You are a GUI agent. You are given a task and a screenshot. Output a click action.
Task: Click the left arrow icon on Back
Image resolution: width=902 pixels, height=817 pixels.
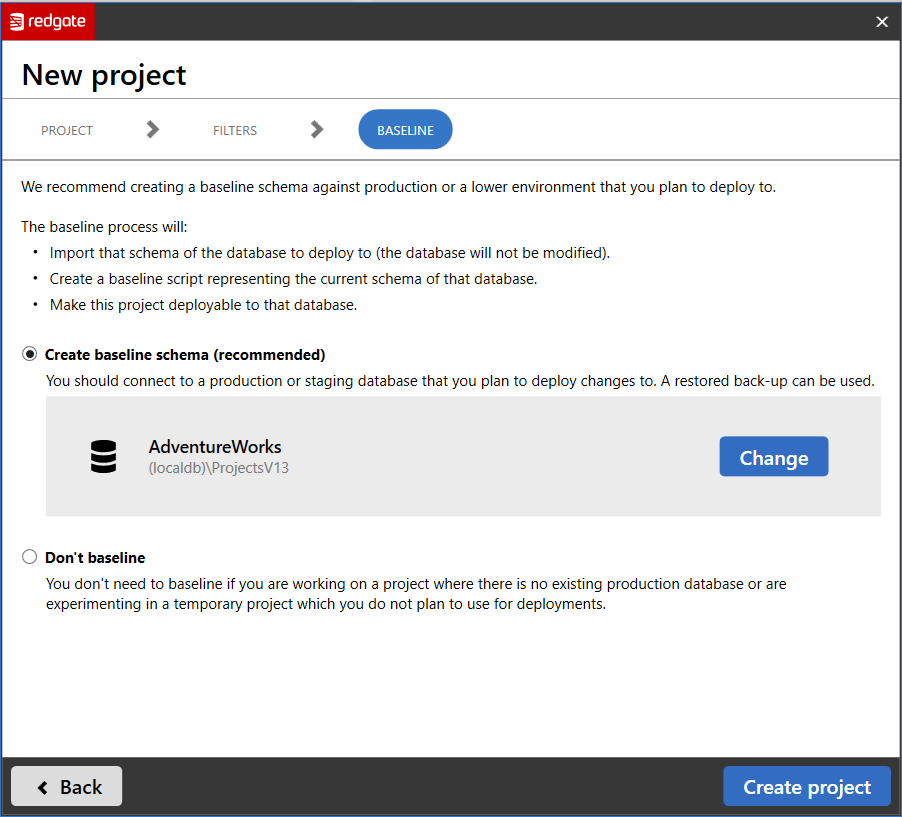(x=43, y=787)
